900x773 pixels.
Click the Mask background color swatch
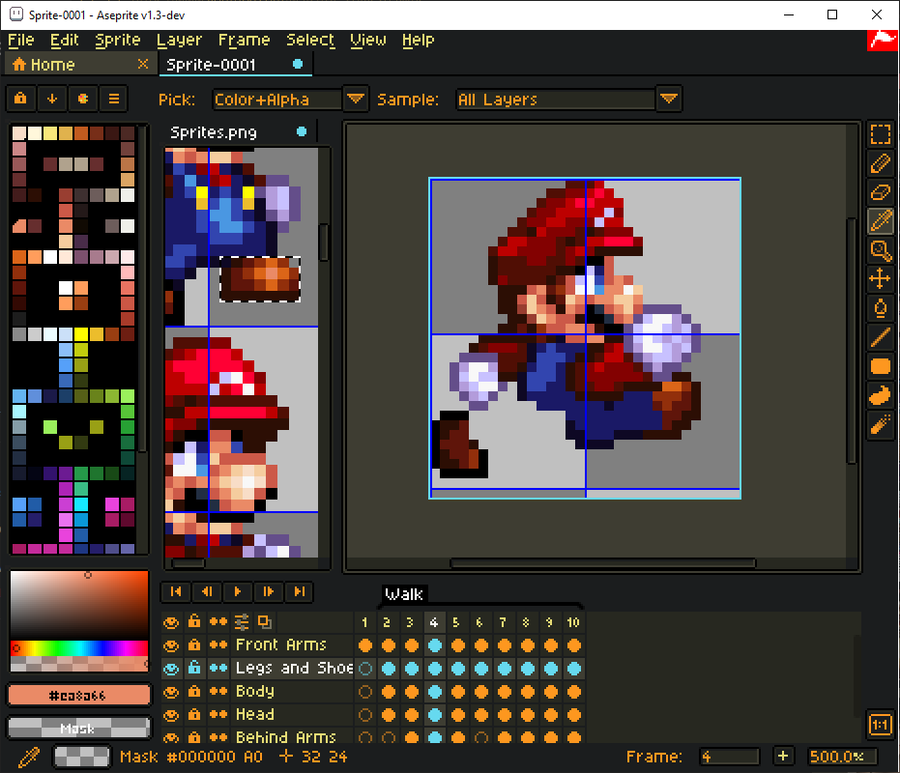79,728
